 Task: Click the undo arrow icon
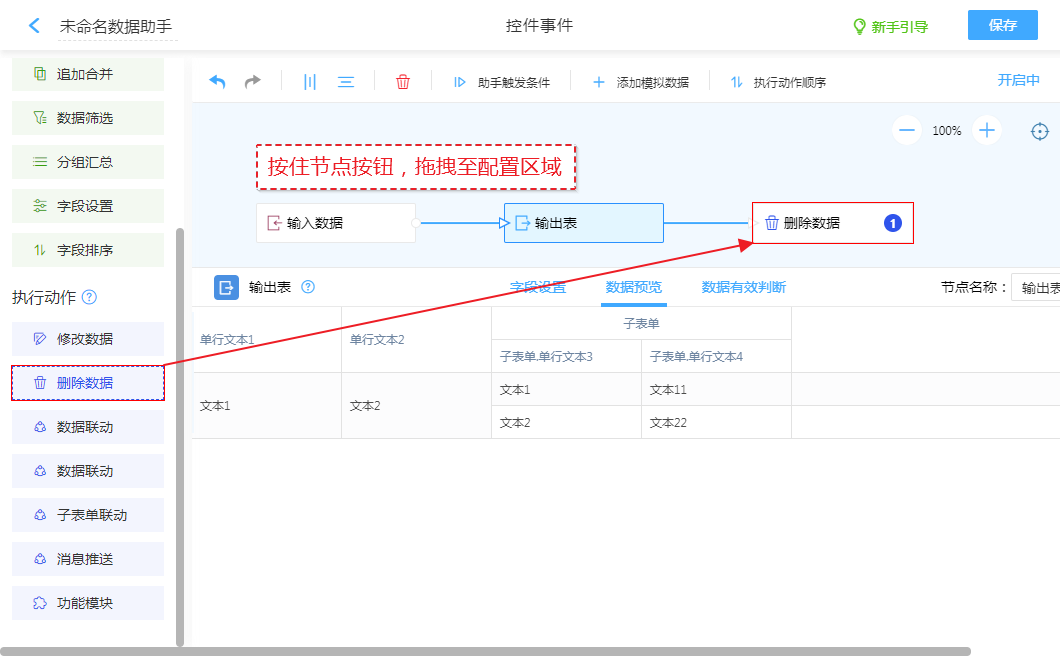pos(217,82)
